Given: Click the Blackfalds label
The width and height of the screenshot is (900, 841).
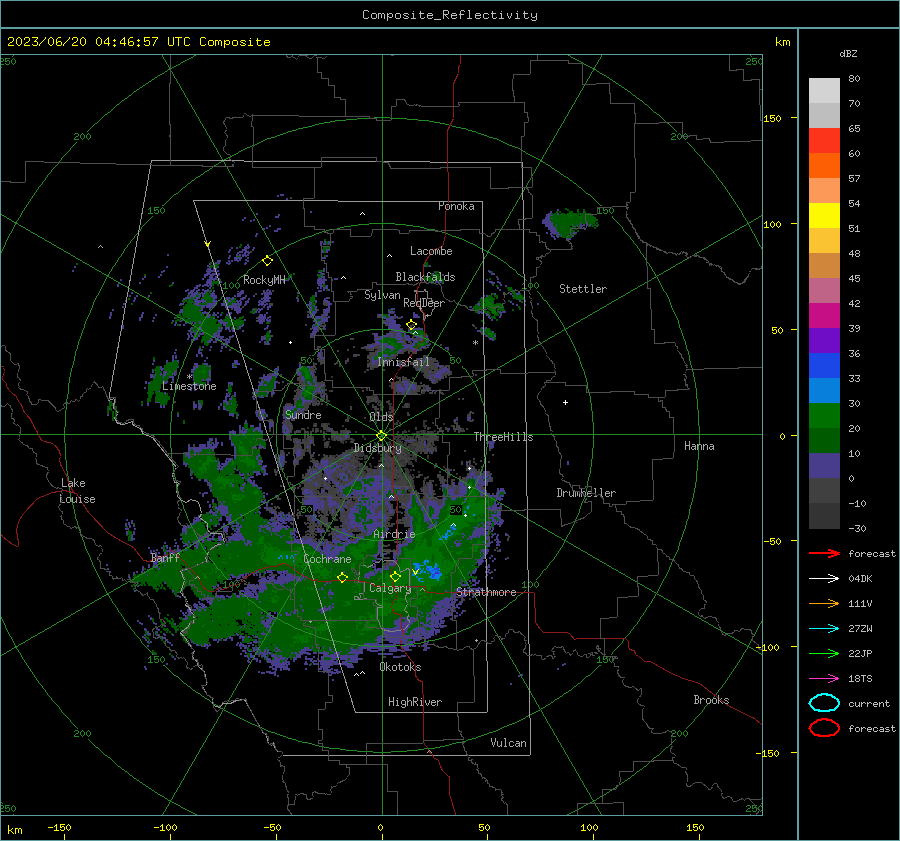Looking at the screenshot, I should (x=425, y=277).
